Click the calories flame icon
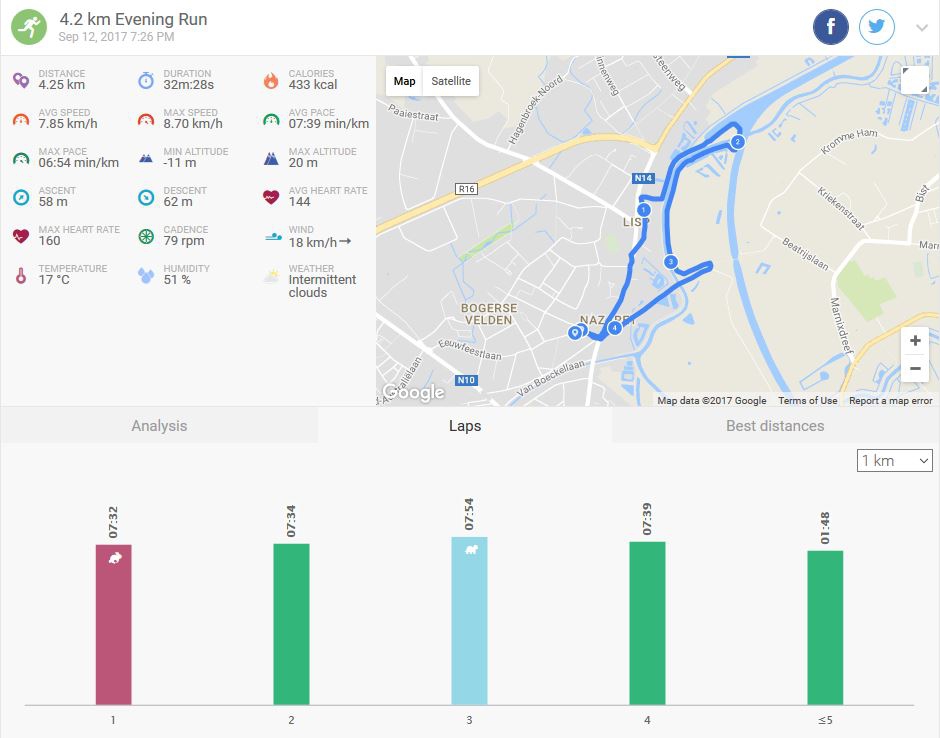 [270, 80]
